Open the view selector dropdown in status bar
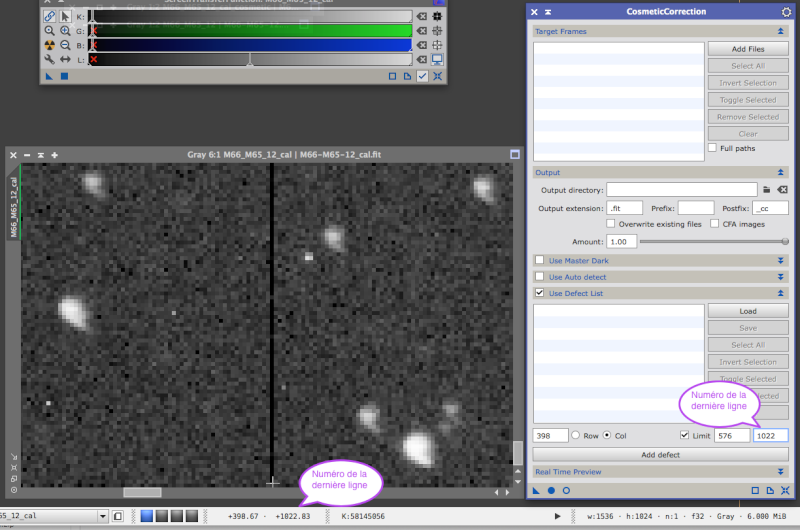Screen dimensions: 800x530 click(103, 516)
